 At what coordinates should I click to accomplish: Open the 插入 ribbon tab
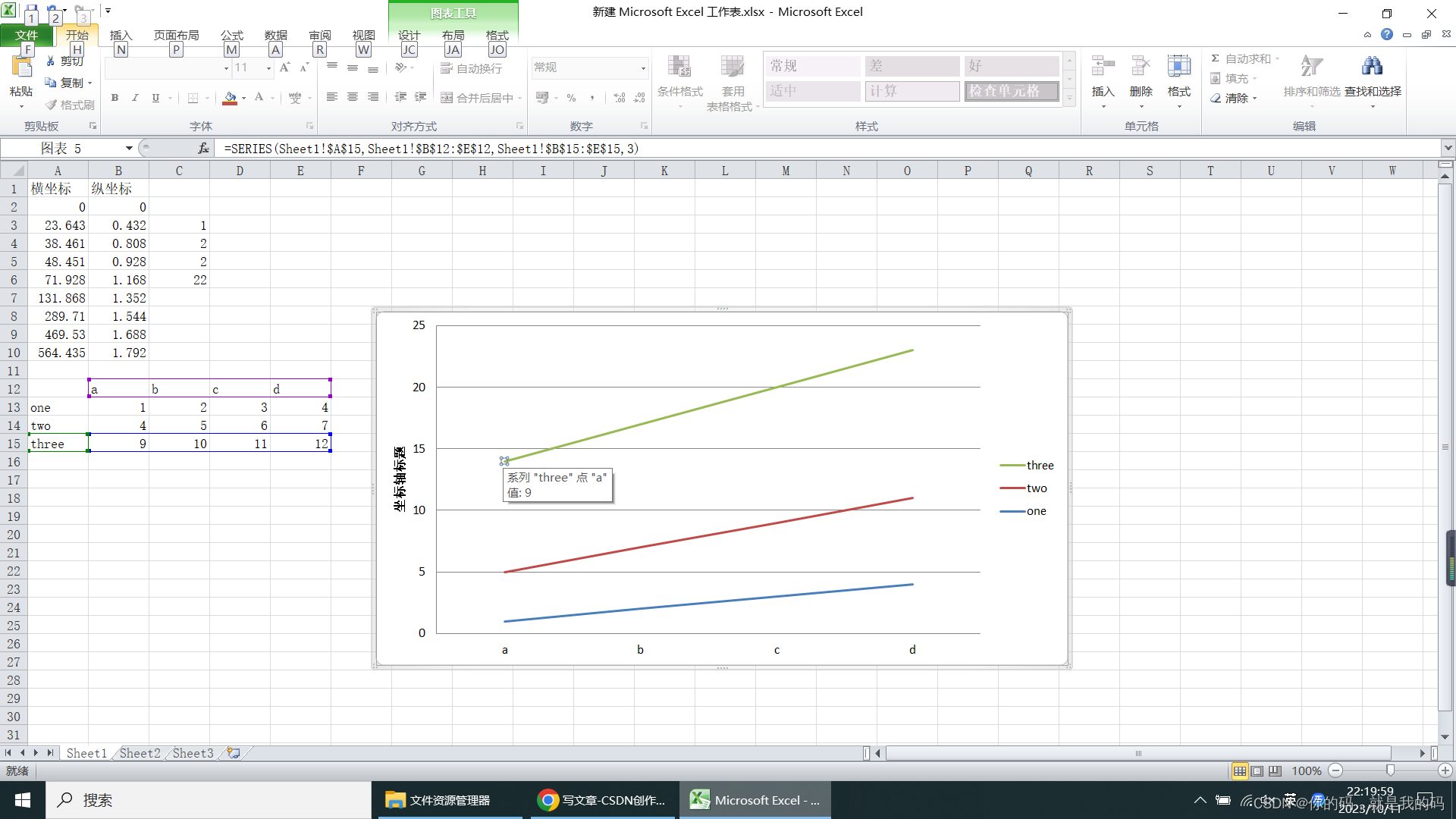point(121,35)
